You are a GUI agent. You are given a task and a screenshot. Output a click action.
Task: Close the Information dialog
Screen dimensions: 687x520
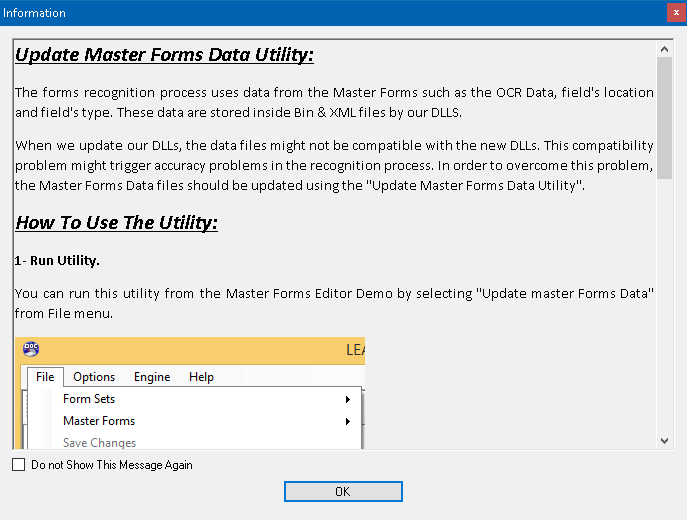click(x=676, y=13)
